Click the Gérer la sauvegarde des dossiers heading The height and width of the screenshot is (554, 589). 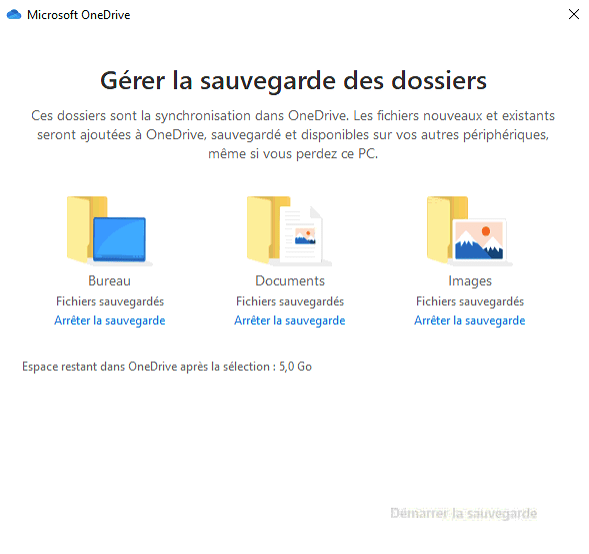click(x=293, y=81)
